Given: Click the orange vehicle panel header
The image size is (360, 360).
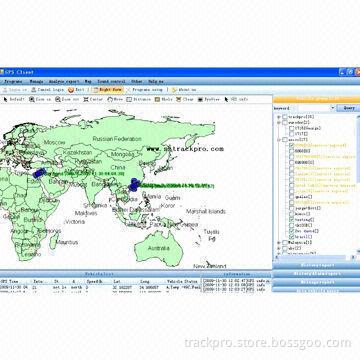Looking at the screenshot, I should pyautogui.click(x=316, y=99).
